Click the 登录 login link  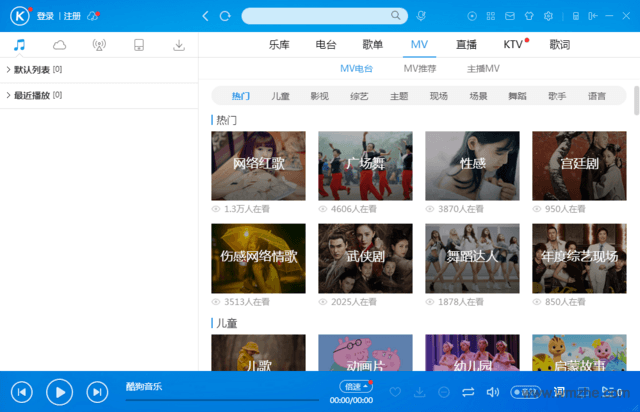coord(46,16)
